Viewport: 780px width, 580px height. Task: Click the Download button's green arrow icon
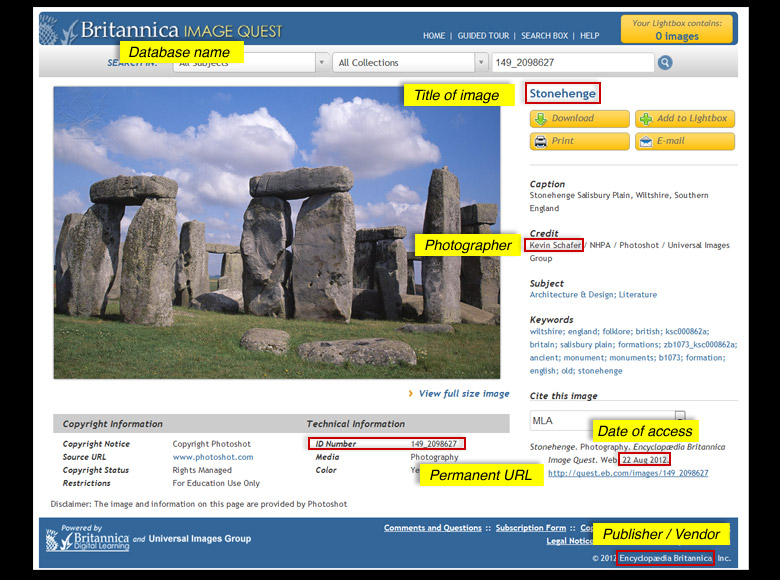click(x=540, y=118)
